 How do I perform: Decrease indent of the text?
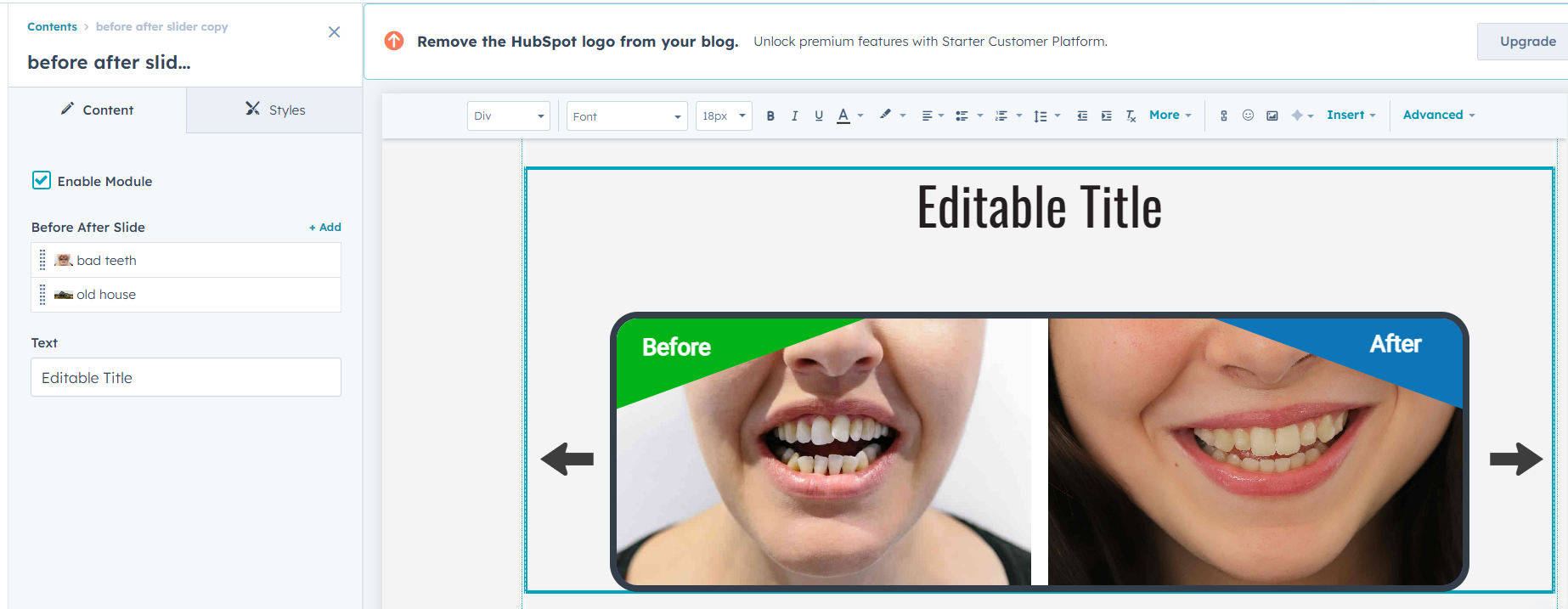[x=1082, y=116]
